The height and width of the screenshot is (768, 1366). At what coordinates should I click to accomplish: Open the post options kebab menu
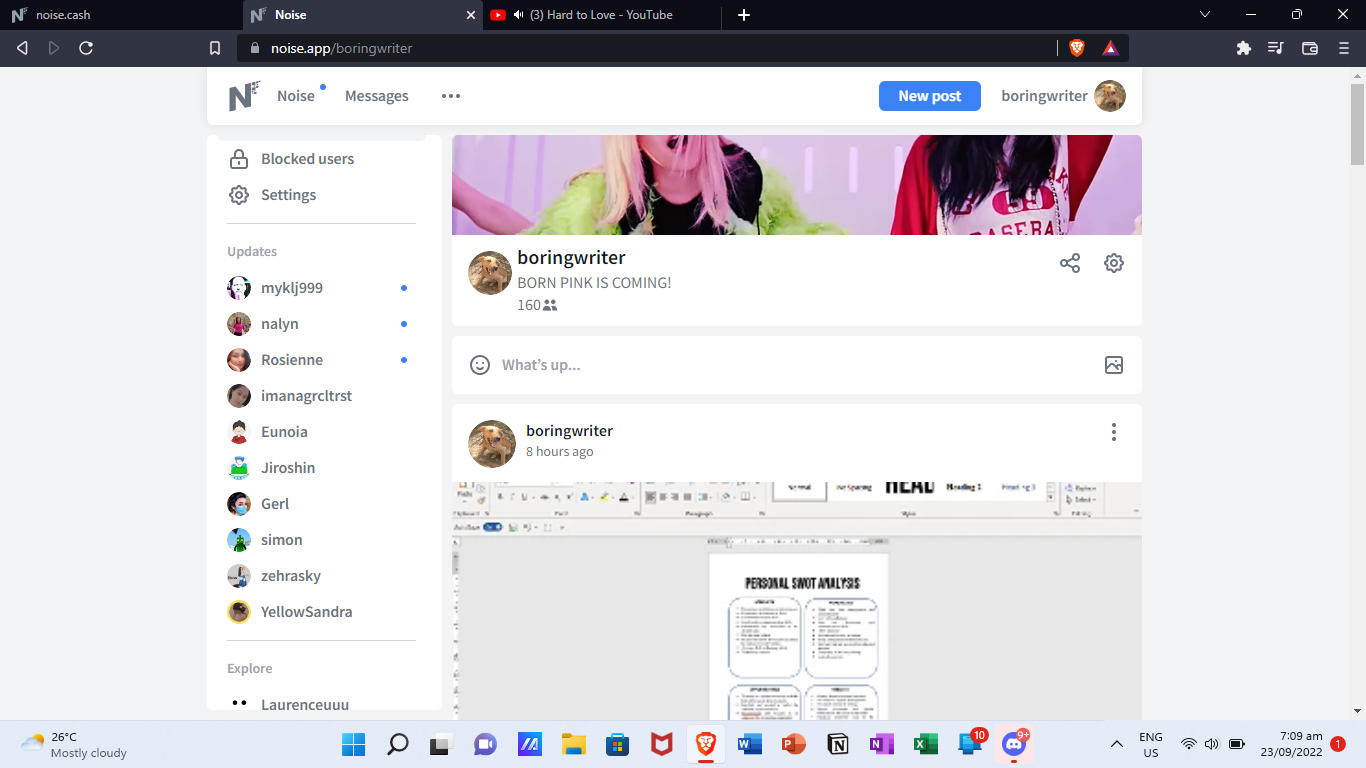1114,432
